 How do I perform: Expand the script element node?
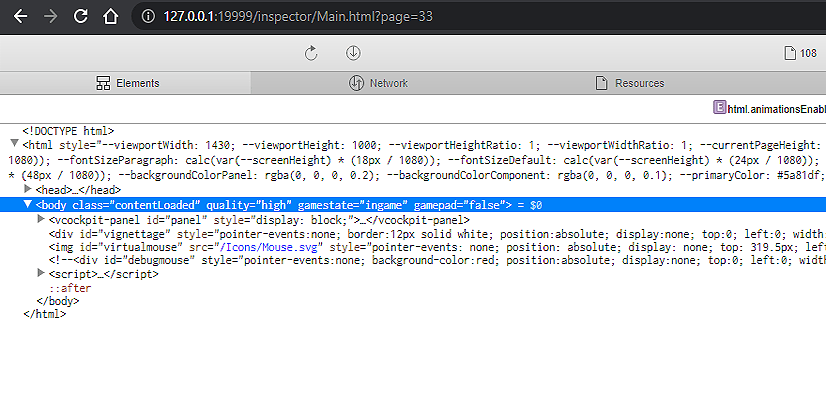coord(41,274)
